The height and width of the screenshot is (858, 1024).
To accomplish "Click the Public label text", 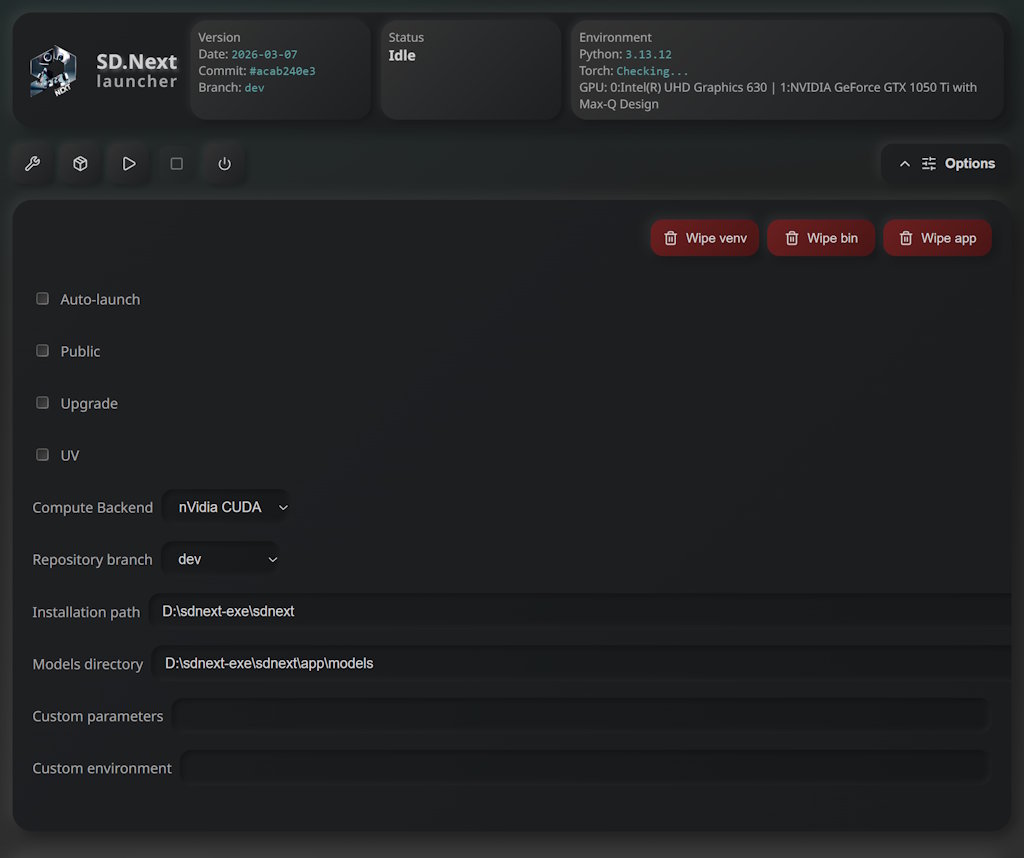I will tap(80, 351).
